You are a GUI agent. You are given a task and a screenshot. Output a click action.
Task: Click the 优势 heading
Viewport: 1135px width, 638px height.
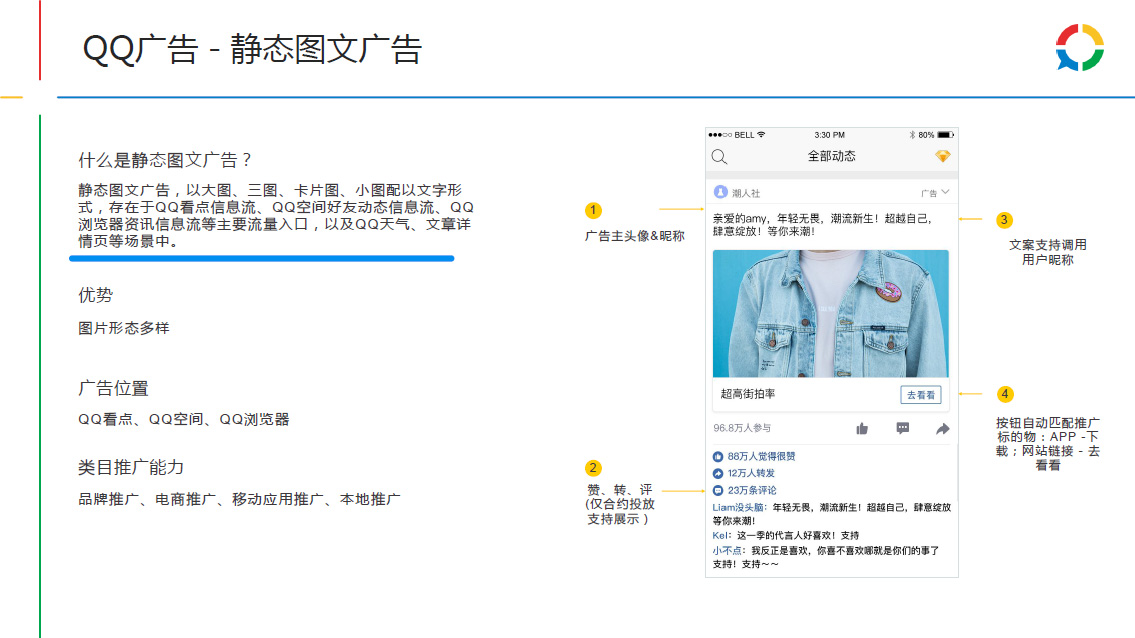click(x=96, y=295)
